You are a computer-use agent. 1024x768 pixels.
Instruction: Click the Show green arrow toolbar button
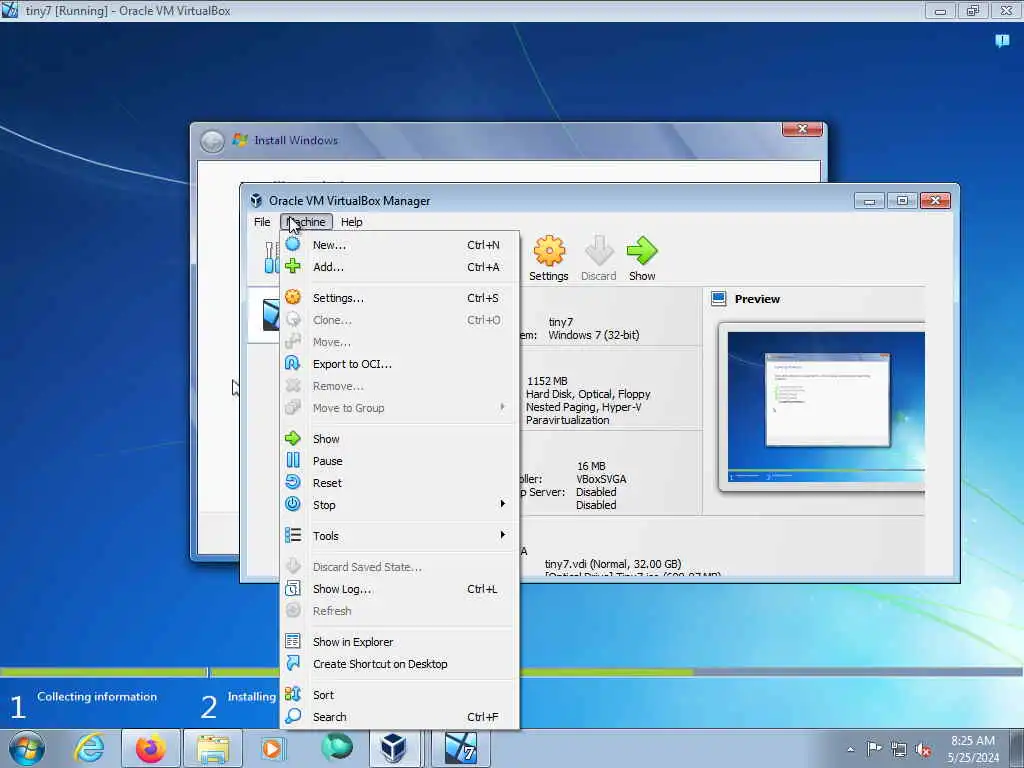642,259
